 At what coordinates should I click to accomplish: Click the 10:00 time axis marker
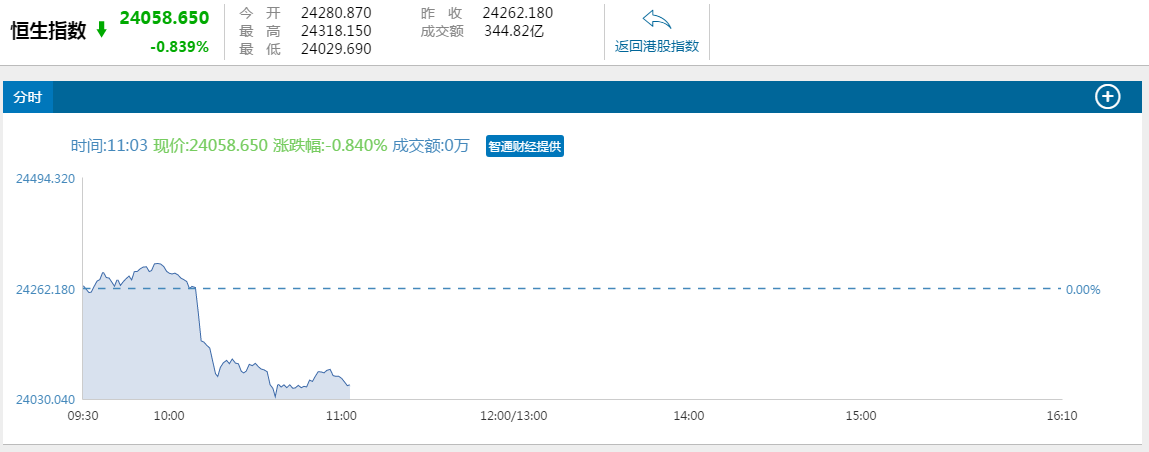[169, 415]
